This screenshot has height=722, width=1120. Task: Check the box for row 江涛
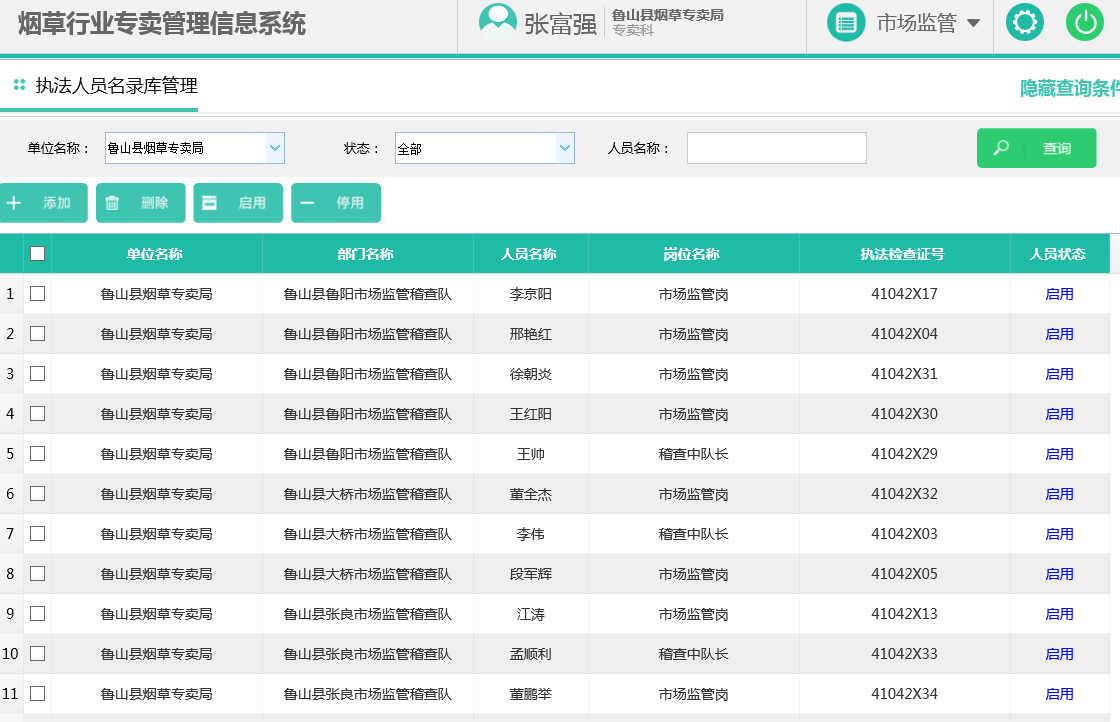click(x=38, y=613)
